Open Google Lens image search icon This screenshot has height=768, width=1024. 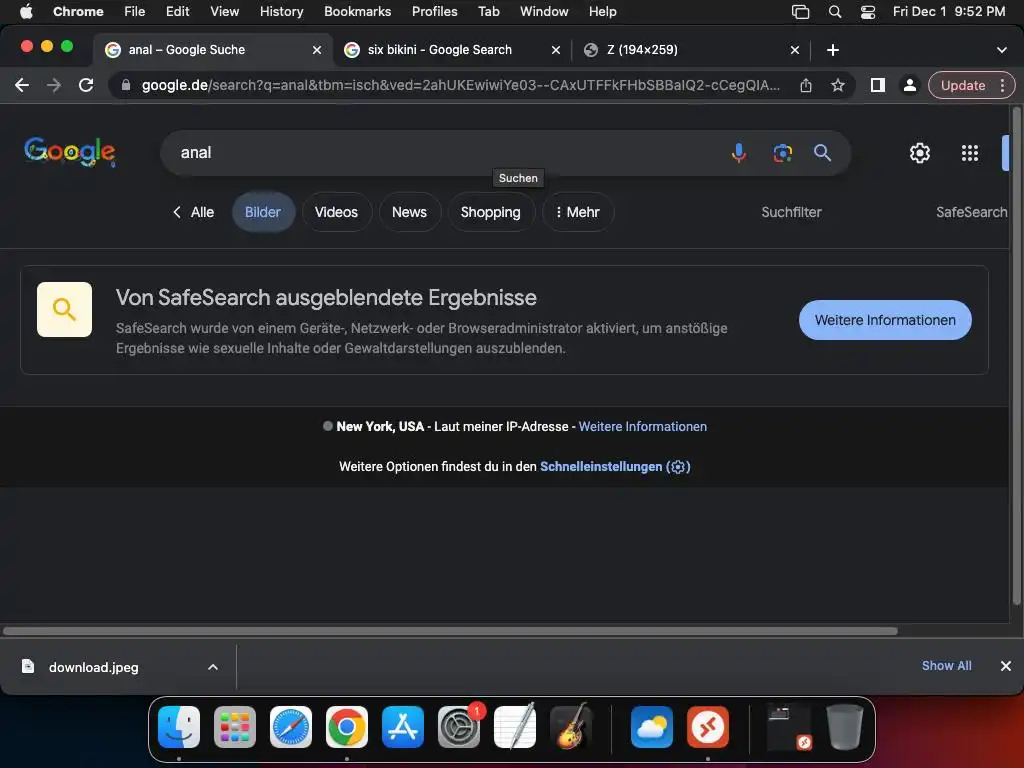(782, 153)
